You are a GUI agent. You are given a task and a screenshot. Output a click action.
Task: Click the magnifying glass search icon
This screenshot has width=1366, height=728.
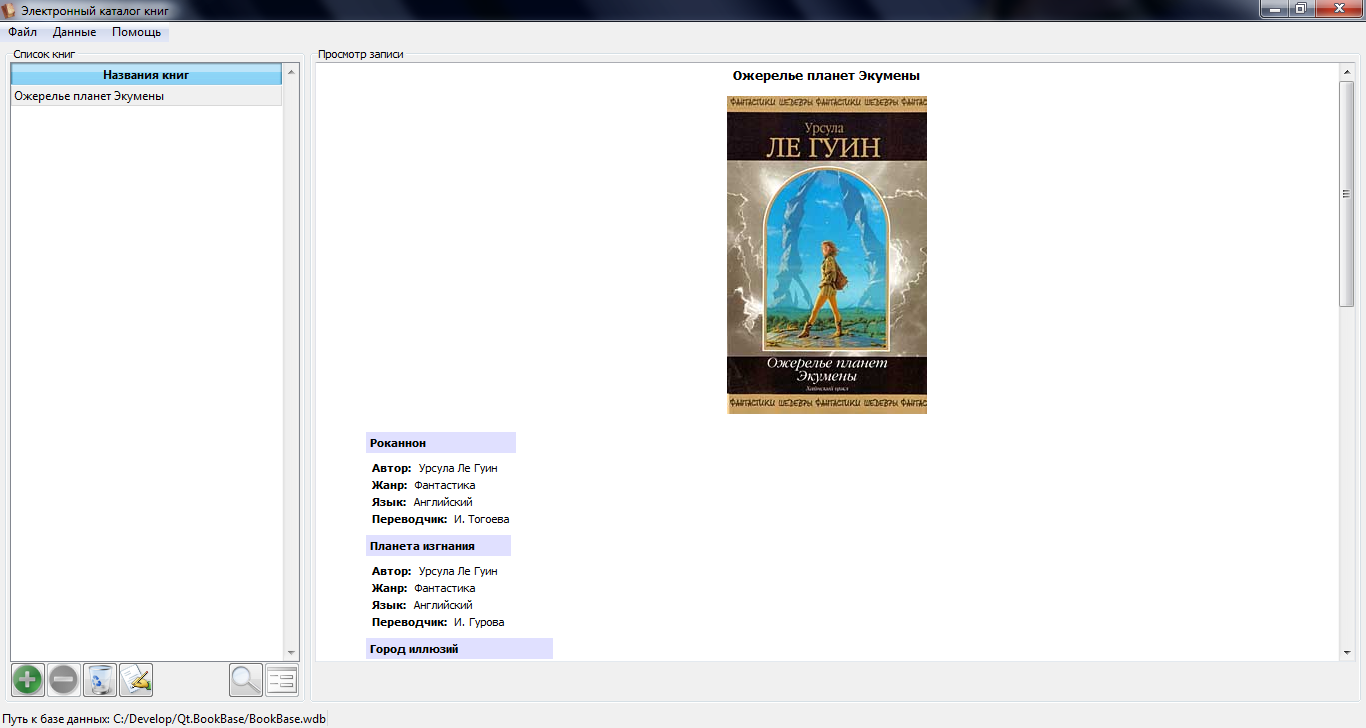click(246, 680)
